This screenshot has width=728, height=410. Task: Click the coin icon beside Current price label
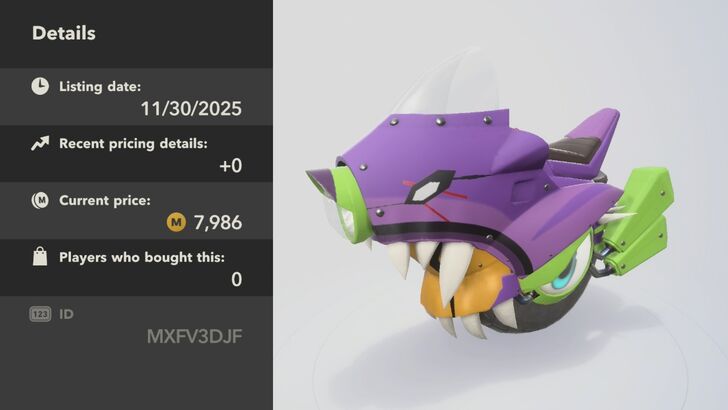[40, 201]
